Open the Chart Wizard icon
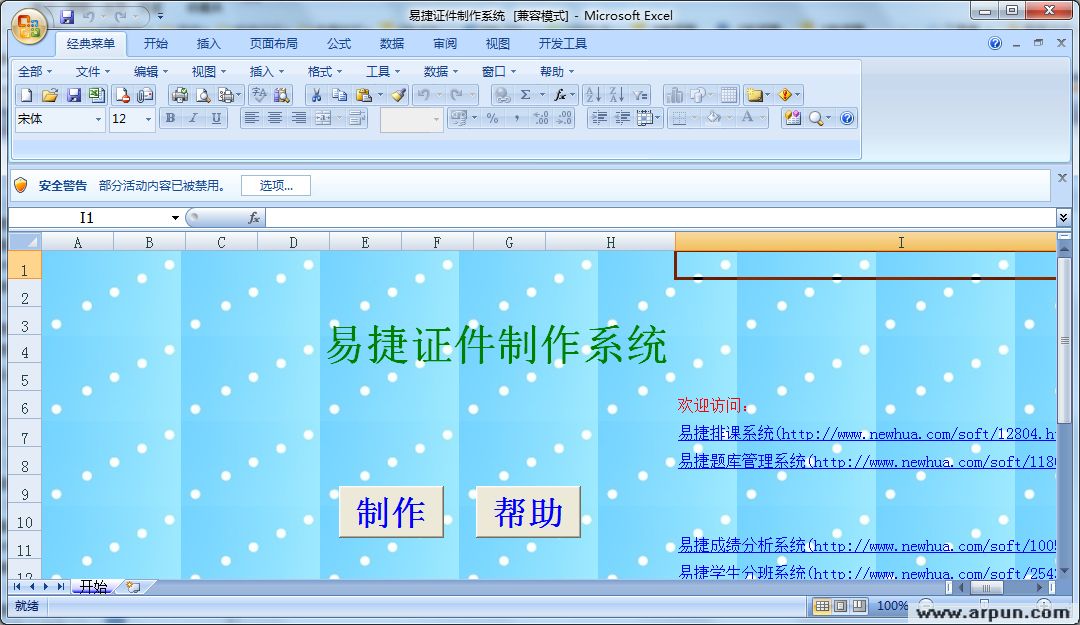This screenshot has width=1080, height=625. point(678,94)
